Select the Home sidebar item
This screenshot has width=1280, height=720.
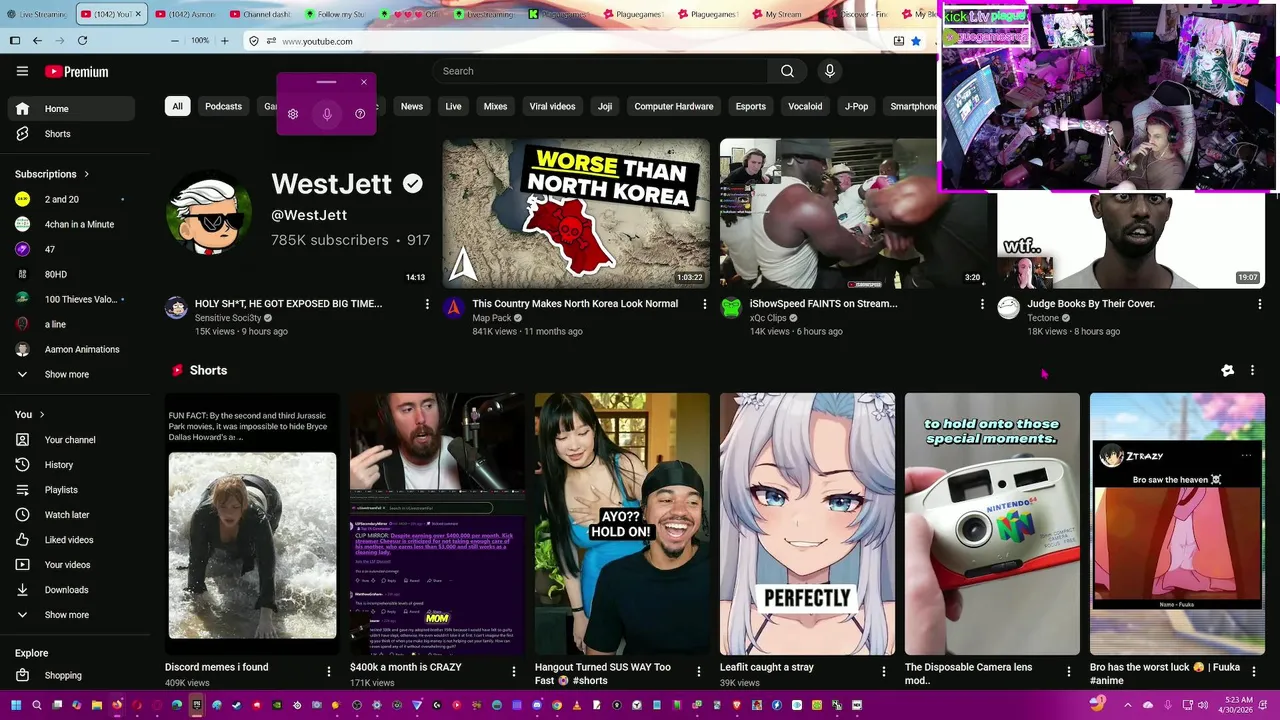71,109
